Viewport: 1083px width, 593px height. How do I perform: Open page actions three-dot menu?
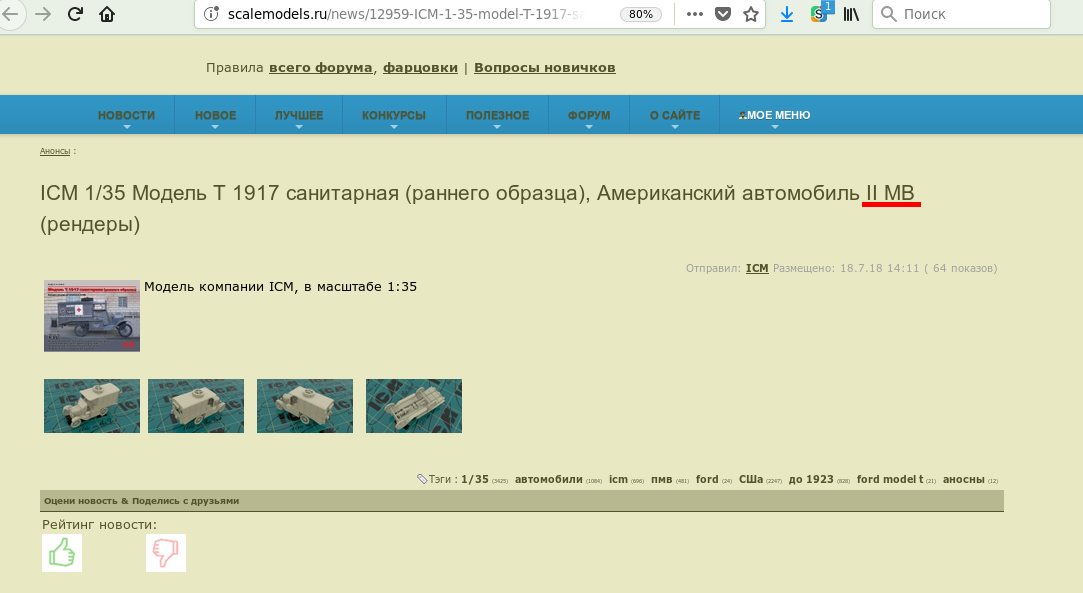(695, 14)
